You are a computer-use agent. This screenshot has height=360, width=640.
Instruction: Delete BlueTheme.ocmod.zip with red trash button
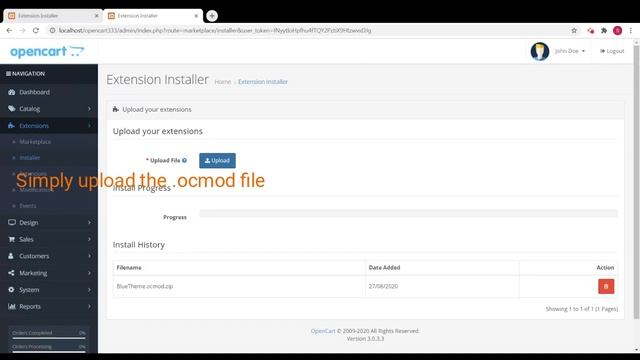(x=606, y=287)
